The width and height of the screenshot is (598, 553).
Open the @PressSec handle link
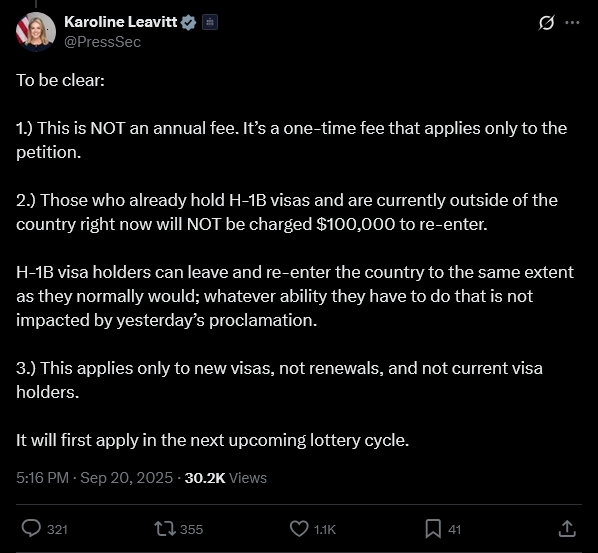103,42
